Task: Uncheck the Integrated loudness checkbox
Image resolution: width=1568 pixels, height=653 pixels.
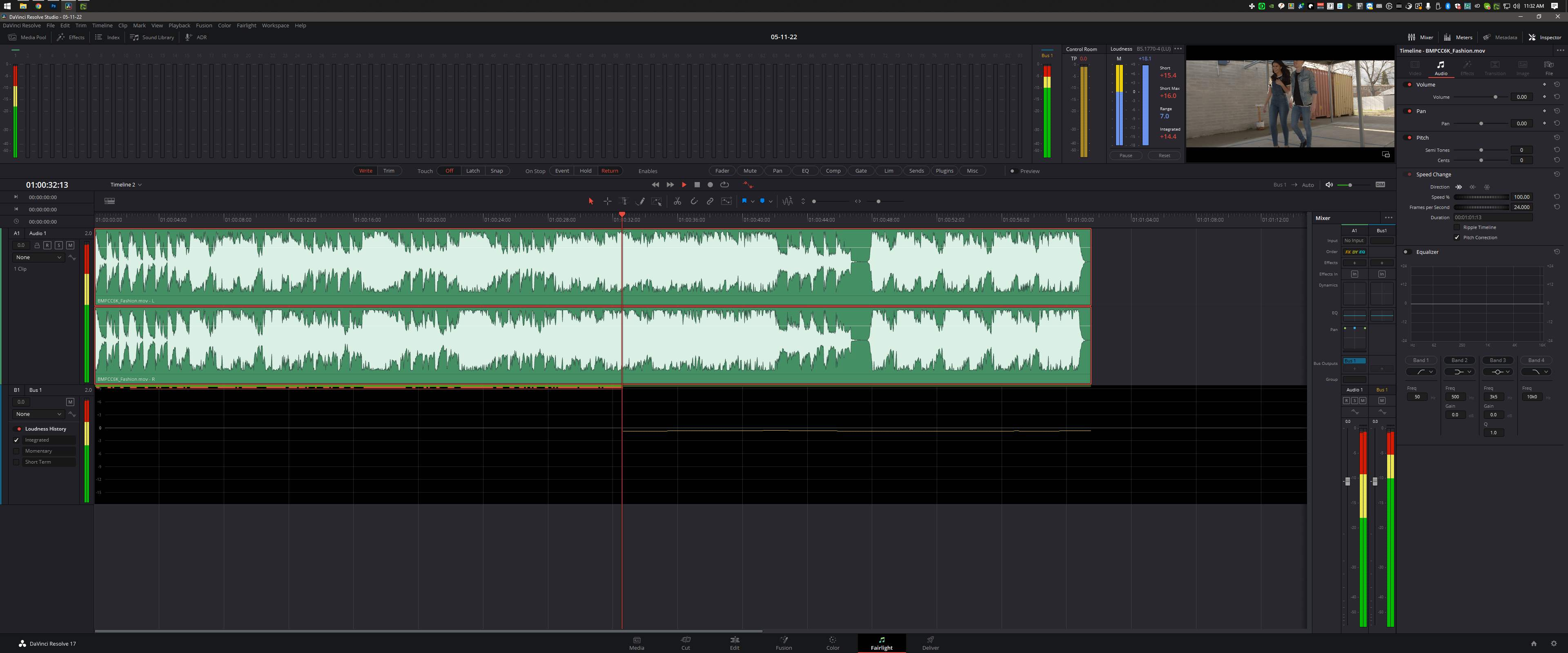Action: click(x=16, y=440)
